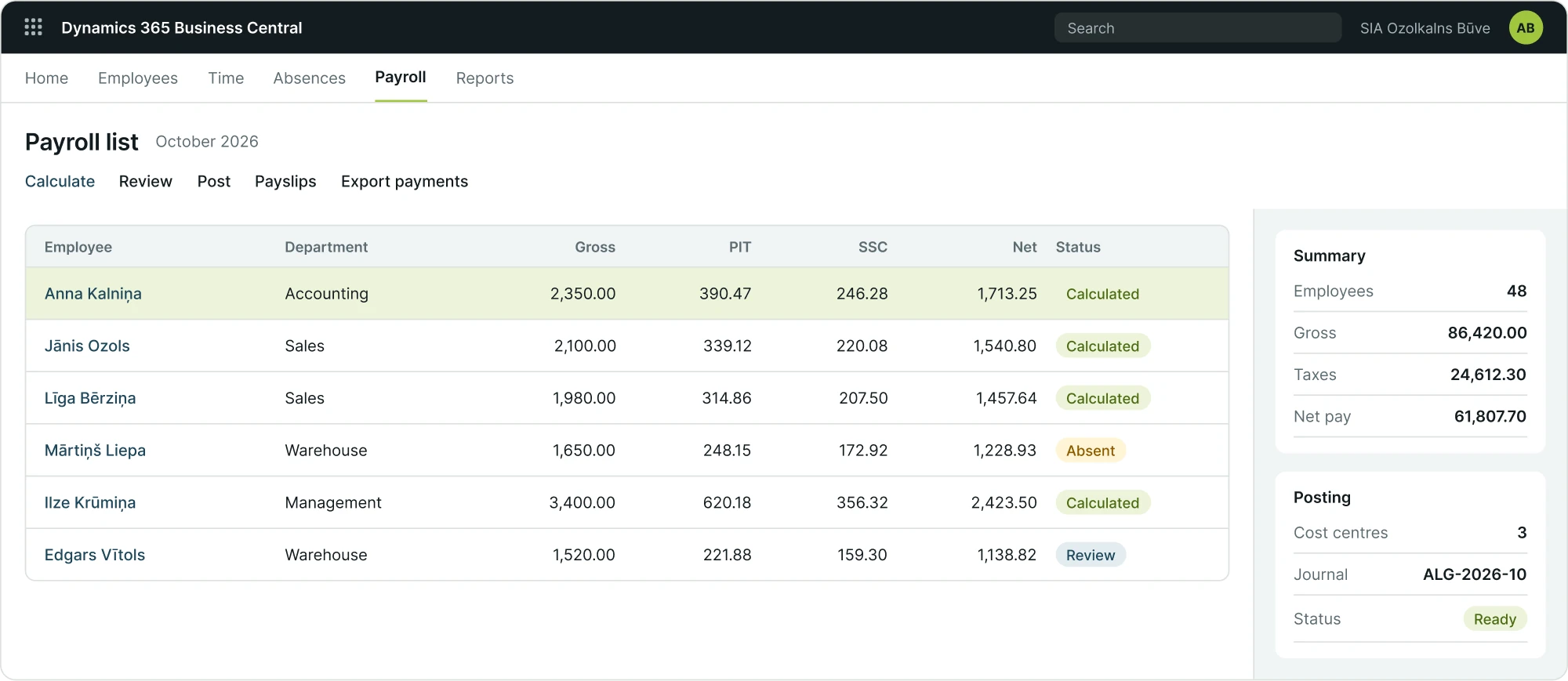Click the Review action in toolbar
This screenshot has height=681, width=1568.
click(145, 181)
